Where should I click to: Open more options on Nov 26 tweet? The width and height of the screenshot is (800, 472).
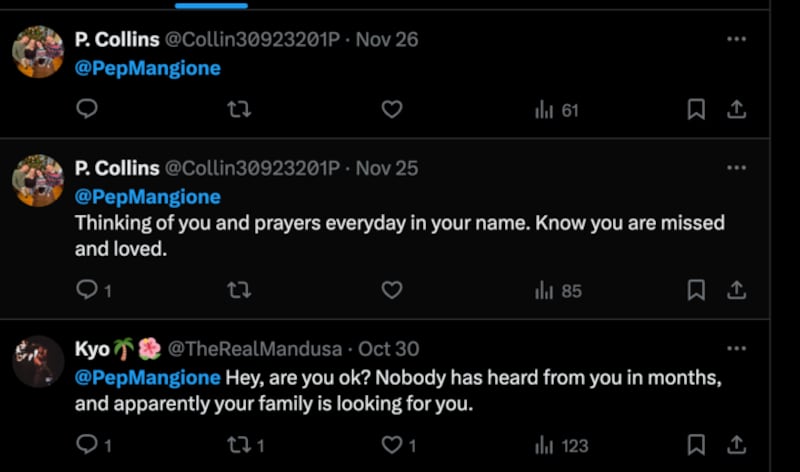coord(736,39)
